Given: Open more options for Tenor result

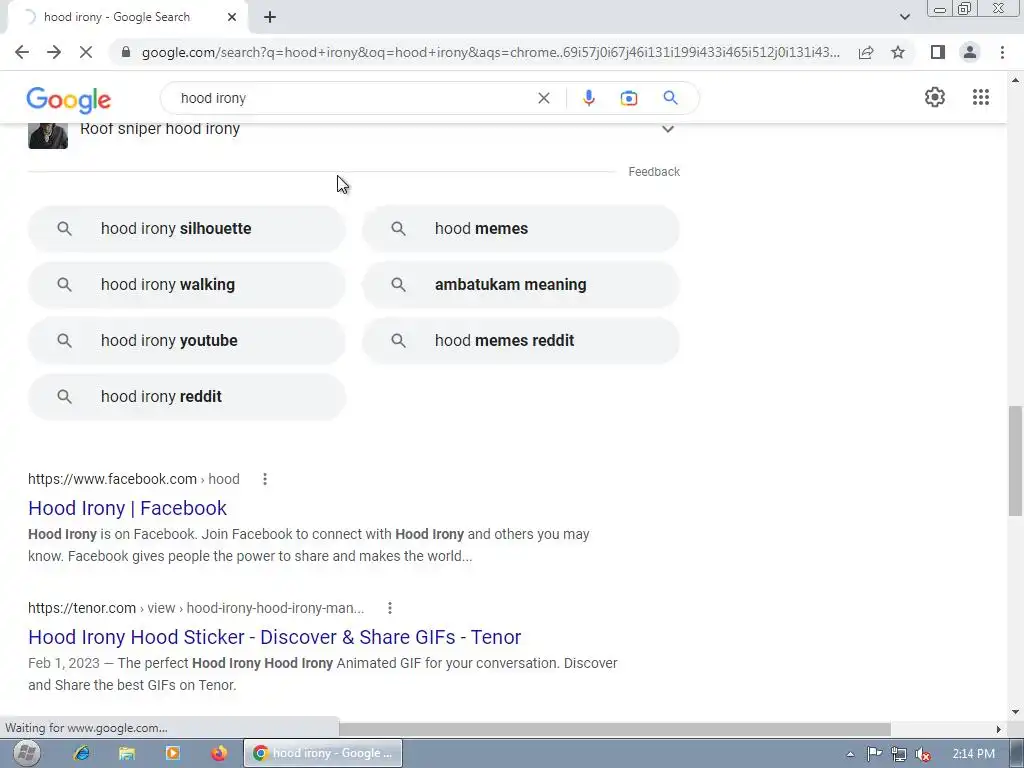Looking at the screenshot, I should click(x=389, y=608).
